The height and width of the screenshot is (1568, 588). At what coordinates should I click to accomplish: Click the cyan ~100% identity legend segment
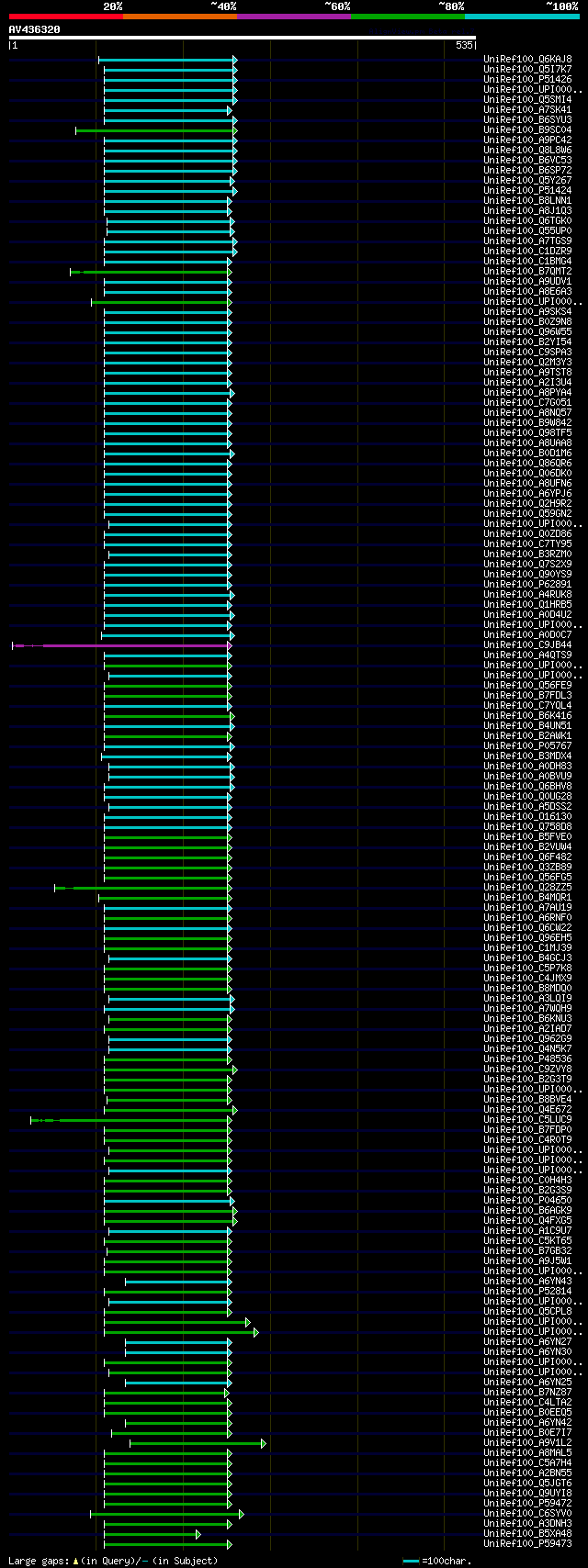pos(522,17)
